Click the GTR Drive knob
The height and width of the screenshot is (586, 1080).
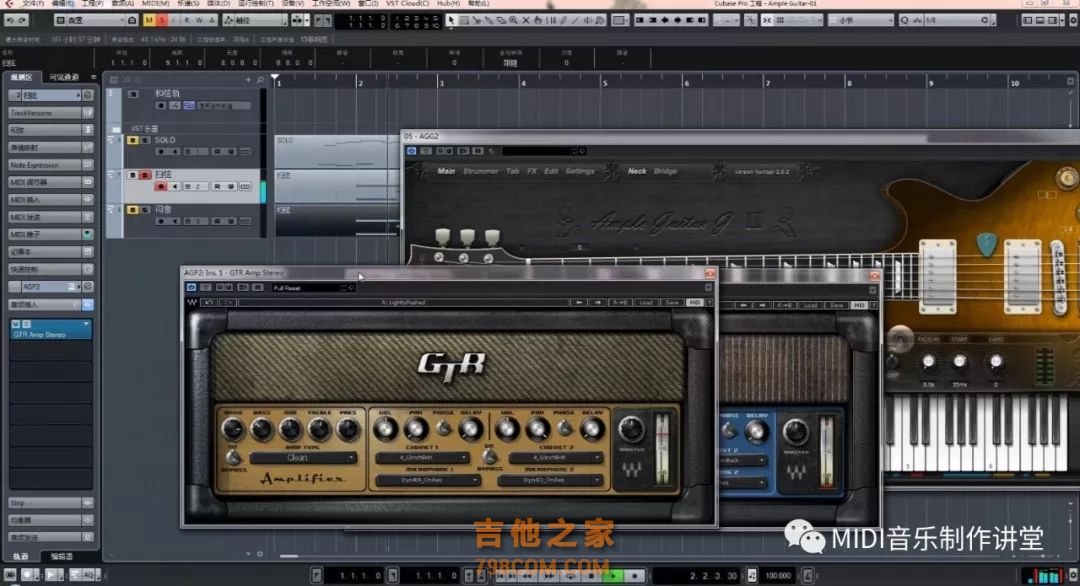pos(233,429)
